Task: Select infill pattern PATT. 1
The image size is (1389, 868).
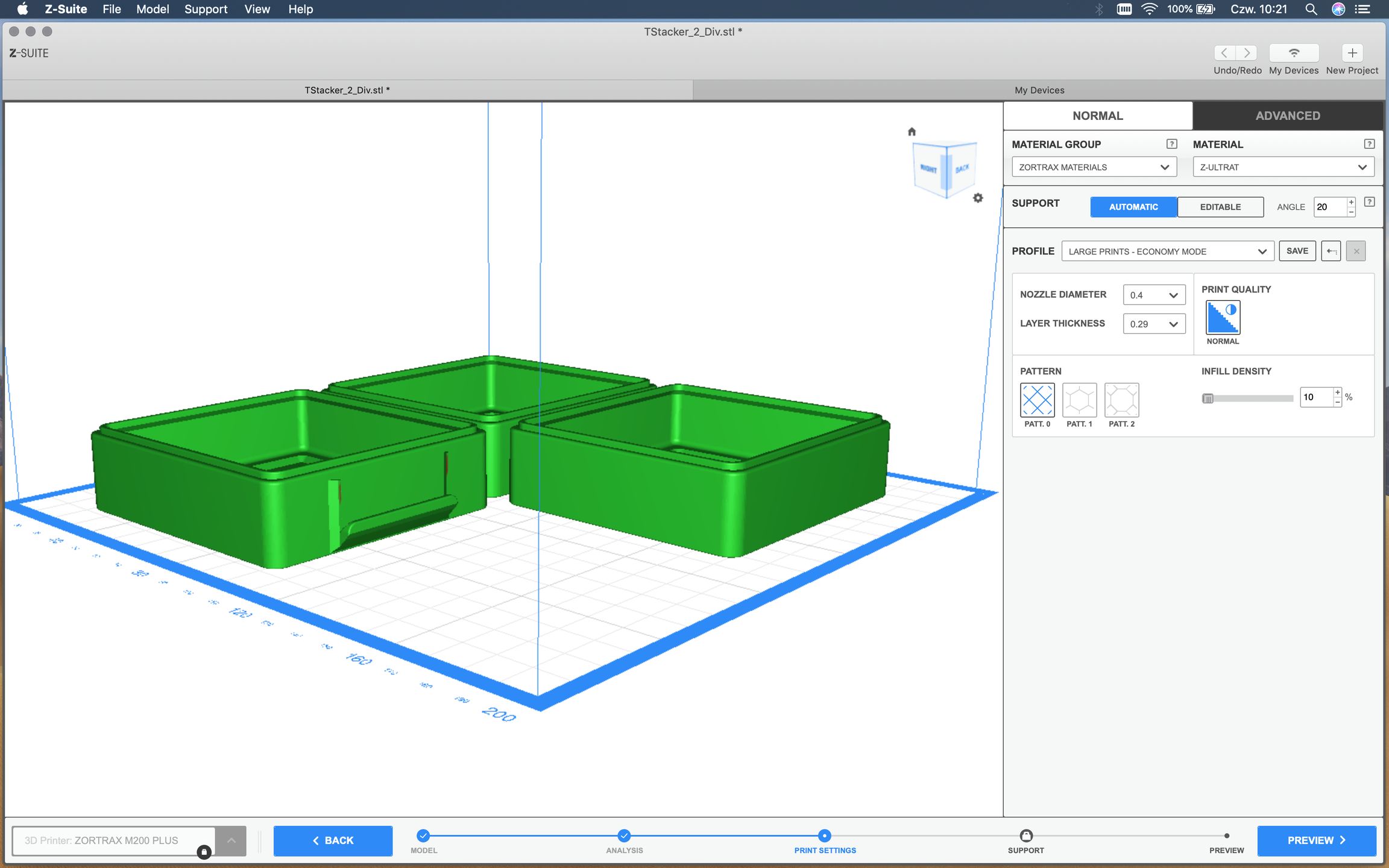Action: [x=1079, y=400]
